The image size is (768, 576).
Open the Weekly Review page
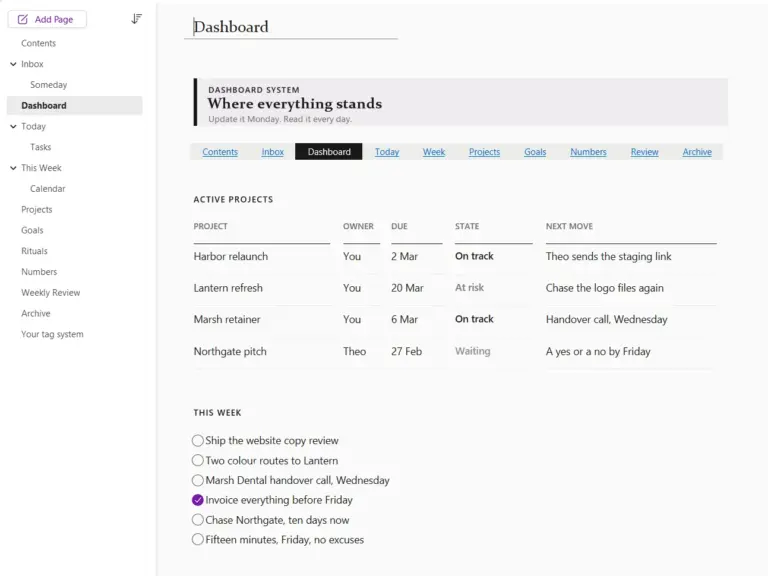[50, 292]
